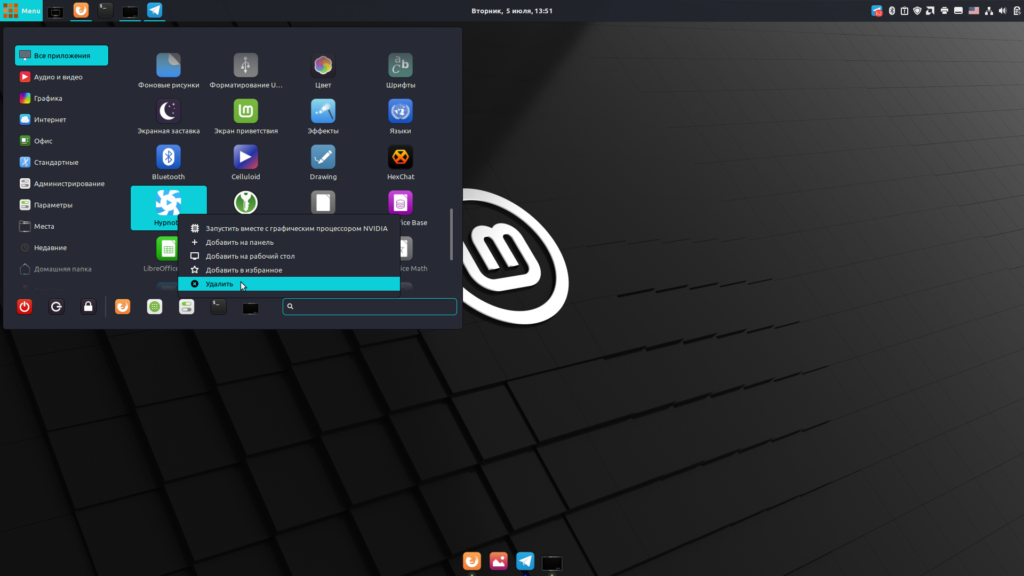This screenshot has width=1024, height=576.
Task: Open Telegram from the top panel
Action: click(x=155, y=11)
